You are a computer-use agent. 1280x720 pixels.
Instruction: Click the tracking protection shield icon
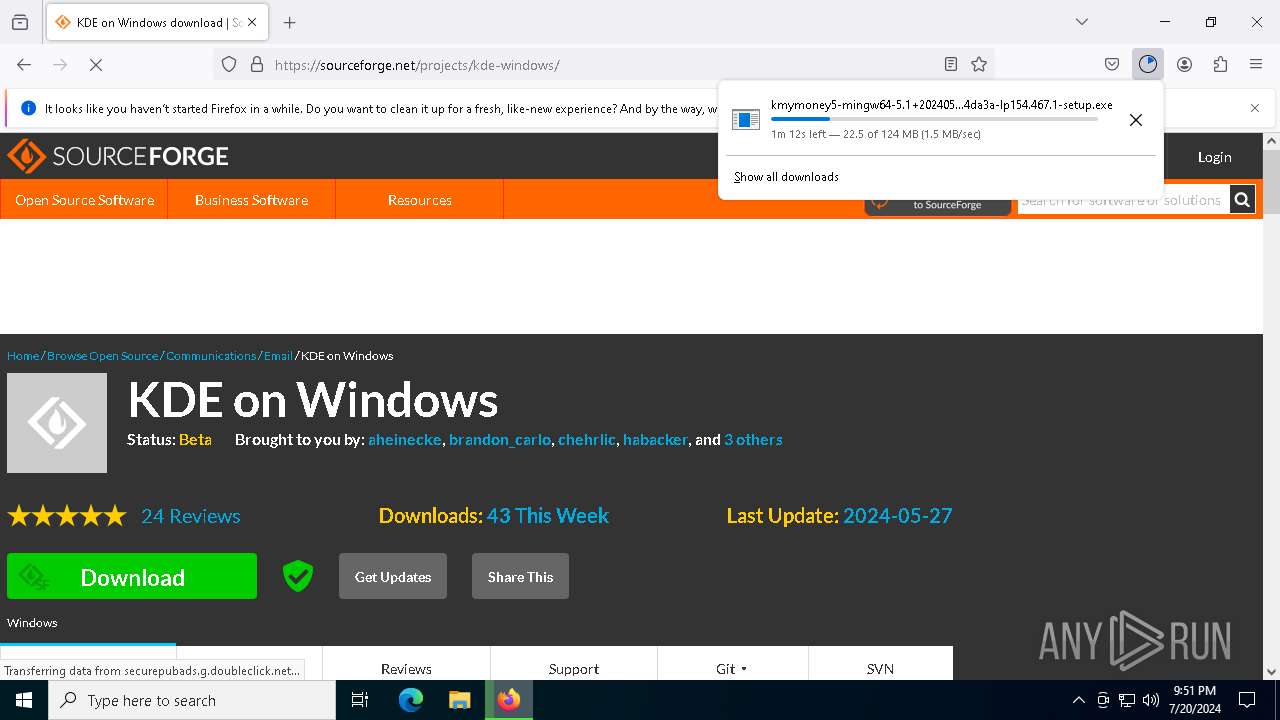coord(229,64)
